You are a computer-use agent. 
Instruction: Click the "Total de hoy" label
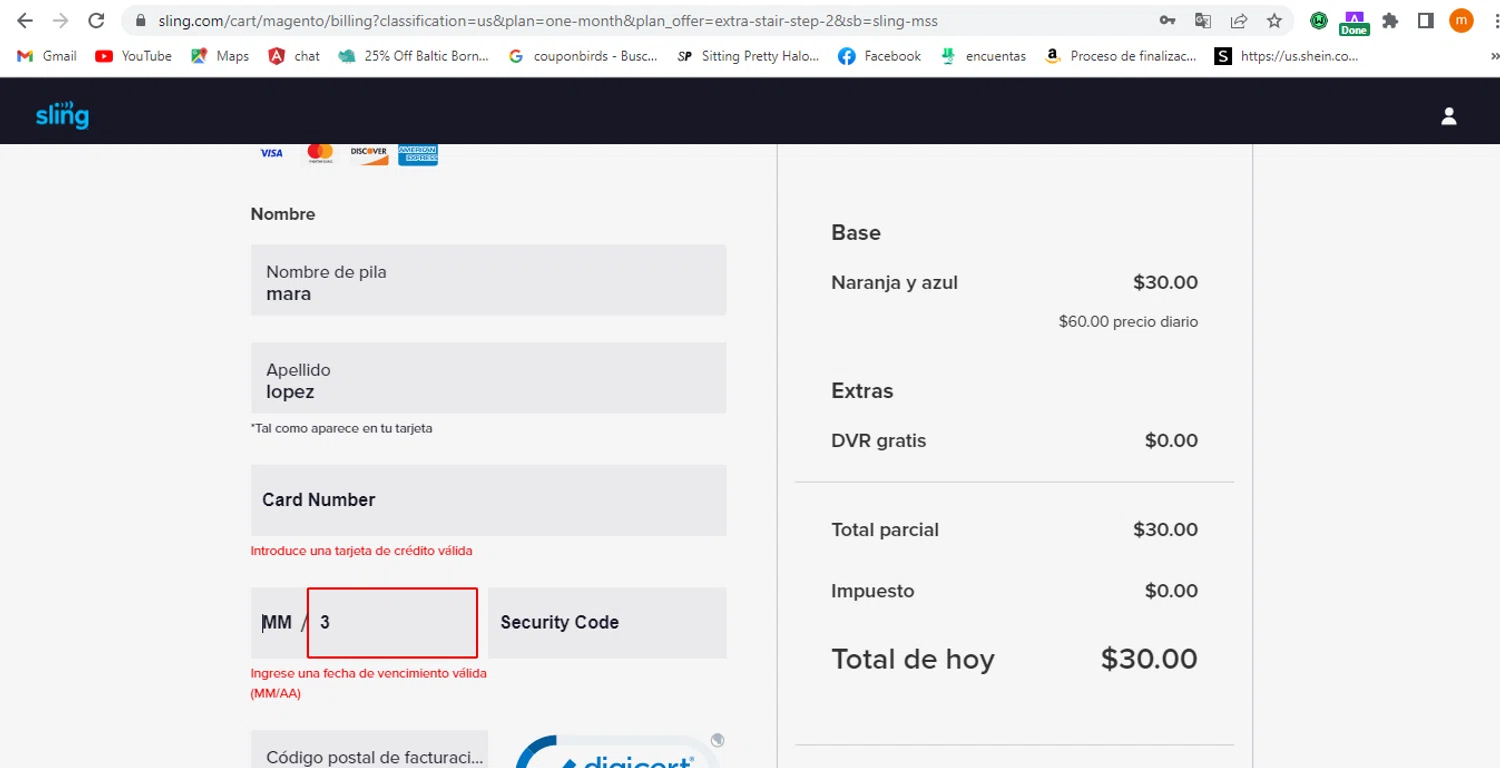(x=913, y=660)
